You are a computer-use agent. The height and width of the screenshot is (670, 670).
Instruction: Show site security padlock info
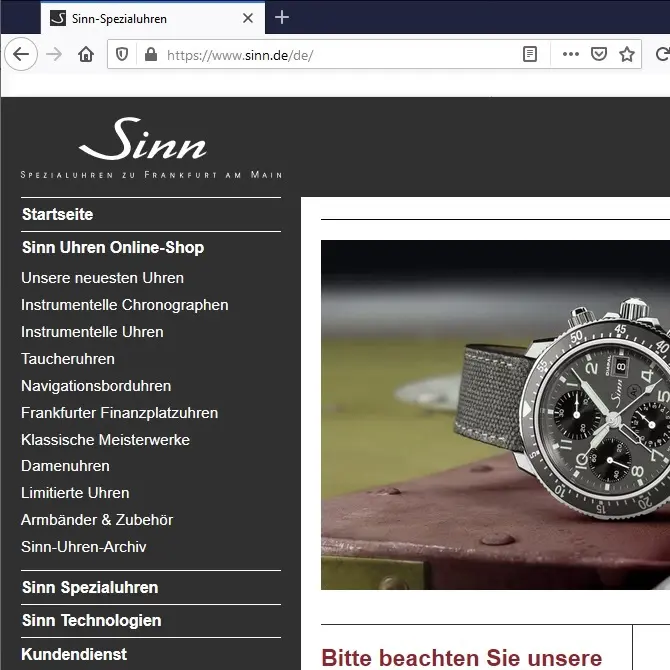point(150,54)
